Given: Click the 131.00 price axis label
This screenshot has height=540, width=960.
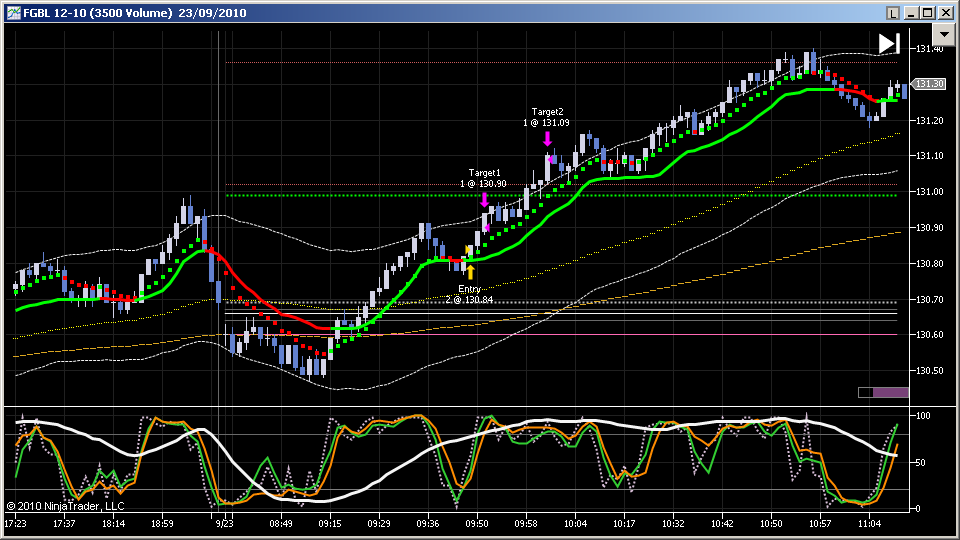Looking at the screenshot, I should point(929,192).
